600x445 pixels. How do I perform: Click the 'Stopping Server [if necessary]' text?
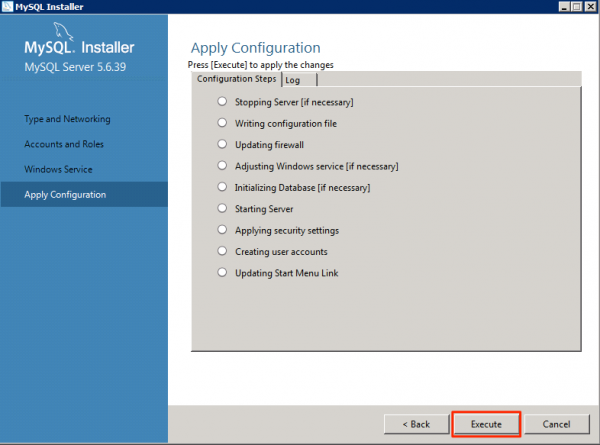click(294, 102)
